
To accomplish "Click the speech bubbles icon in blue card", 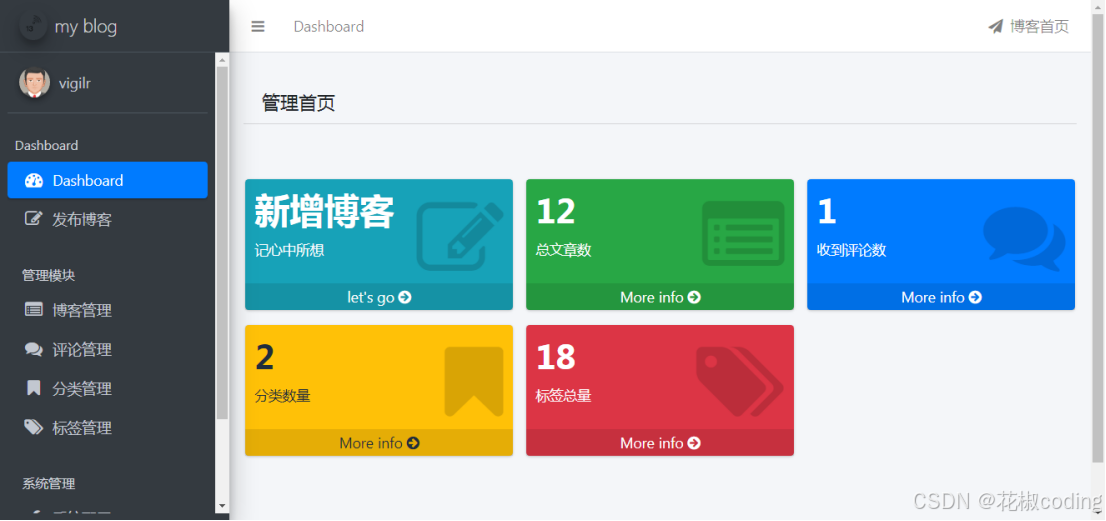I will click(x=1024, y=238).
